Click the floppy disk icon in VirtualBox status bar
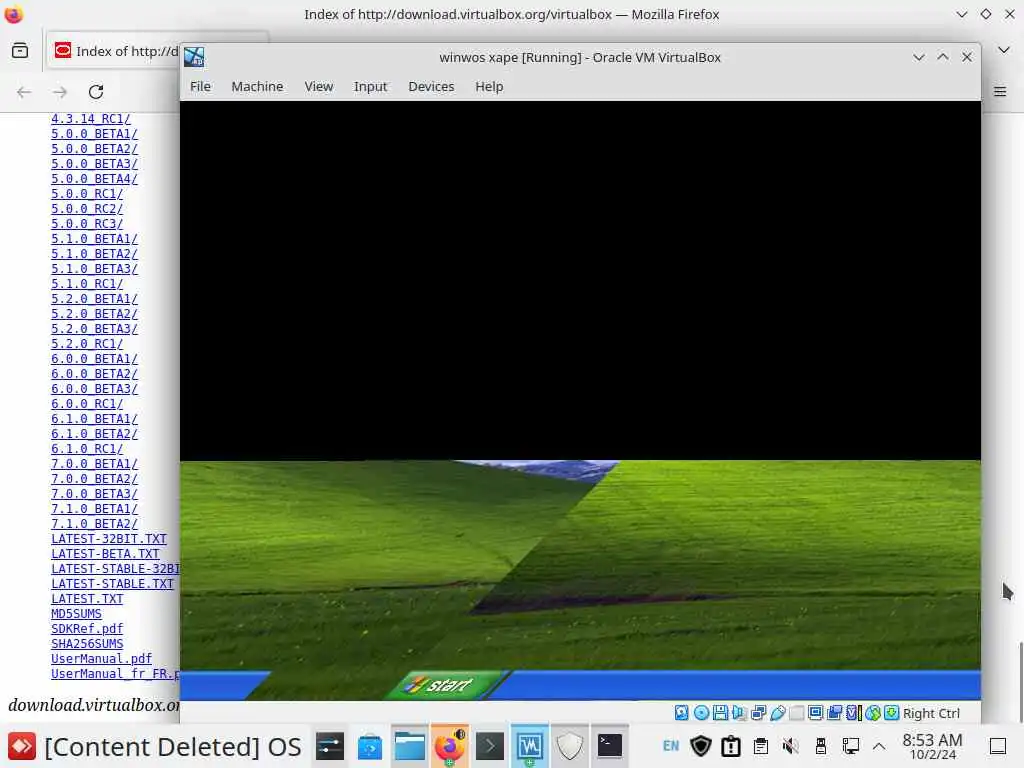This screenshot has height=768, width=1024. [x=720, y=713]
